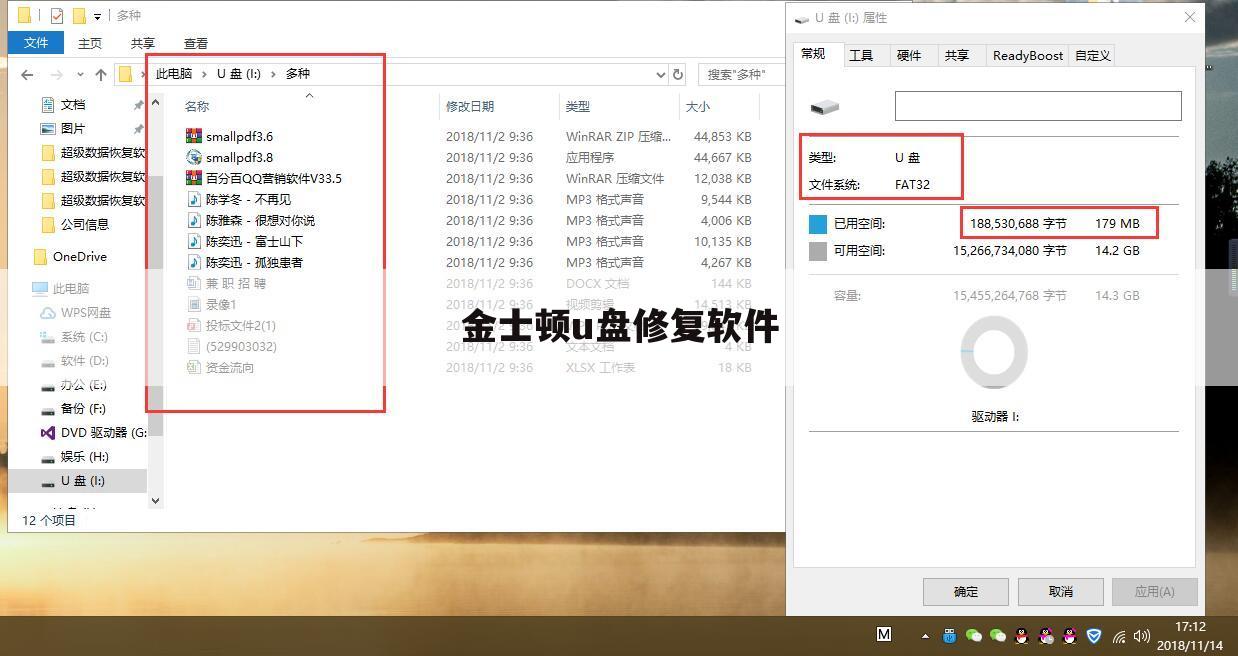The height and width of the screenshot is (656, 1238).
Task: Select OneDrive in the navigation pane
Action: click(80, 256)
